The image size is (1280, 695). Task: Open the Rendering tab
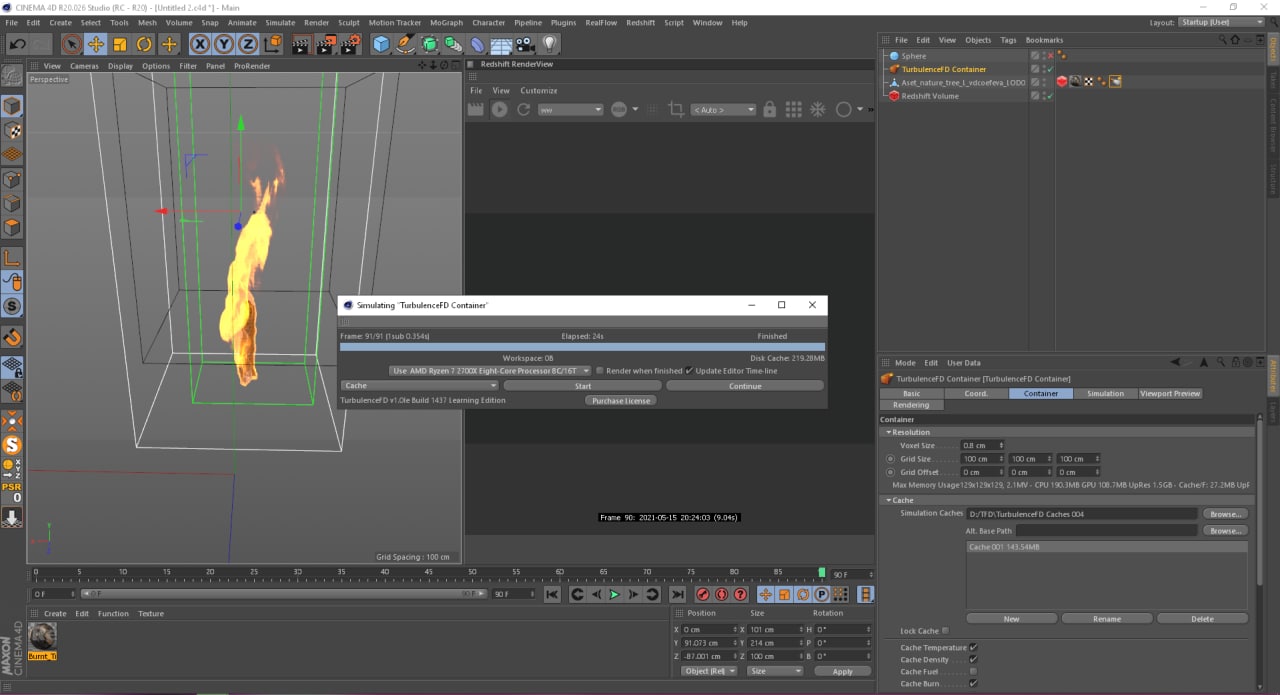pos(911,405)
